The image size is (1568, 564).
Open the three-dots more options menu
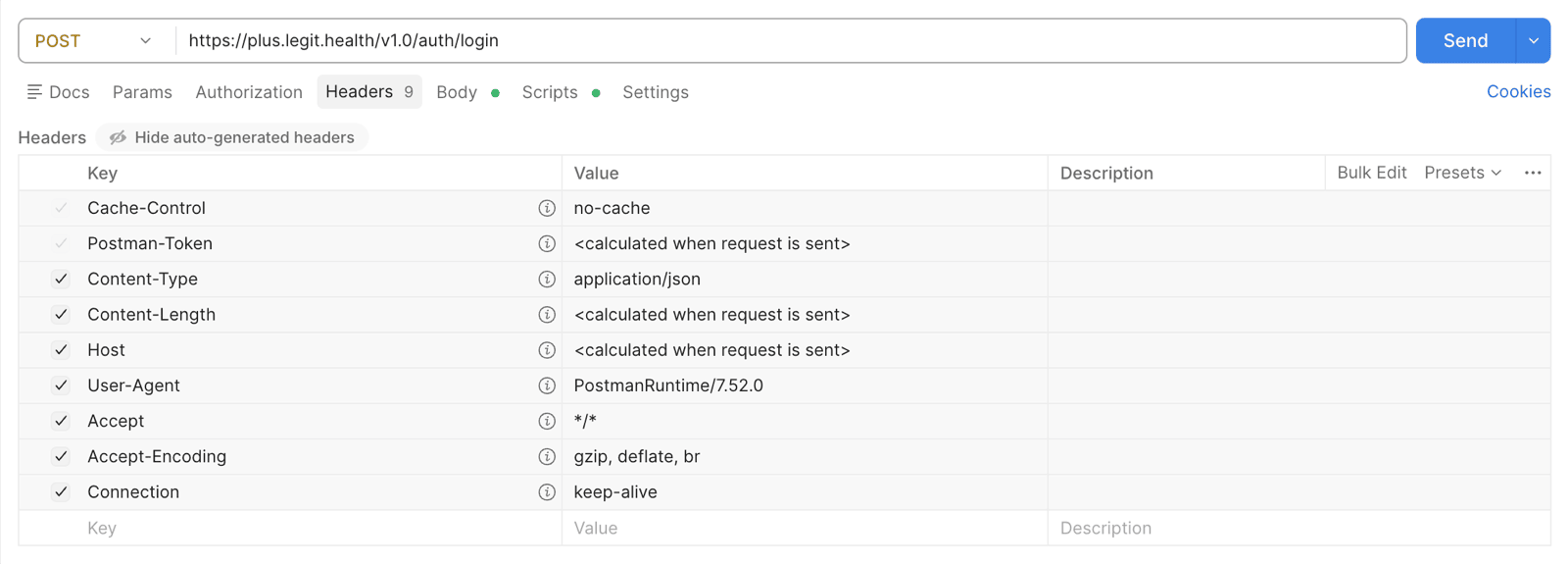1533,173
